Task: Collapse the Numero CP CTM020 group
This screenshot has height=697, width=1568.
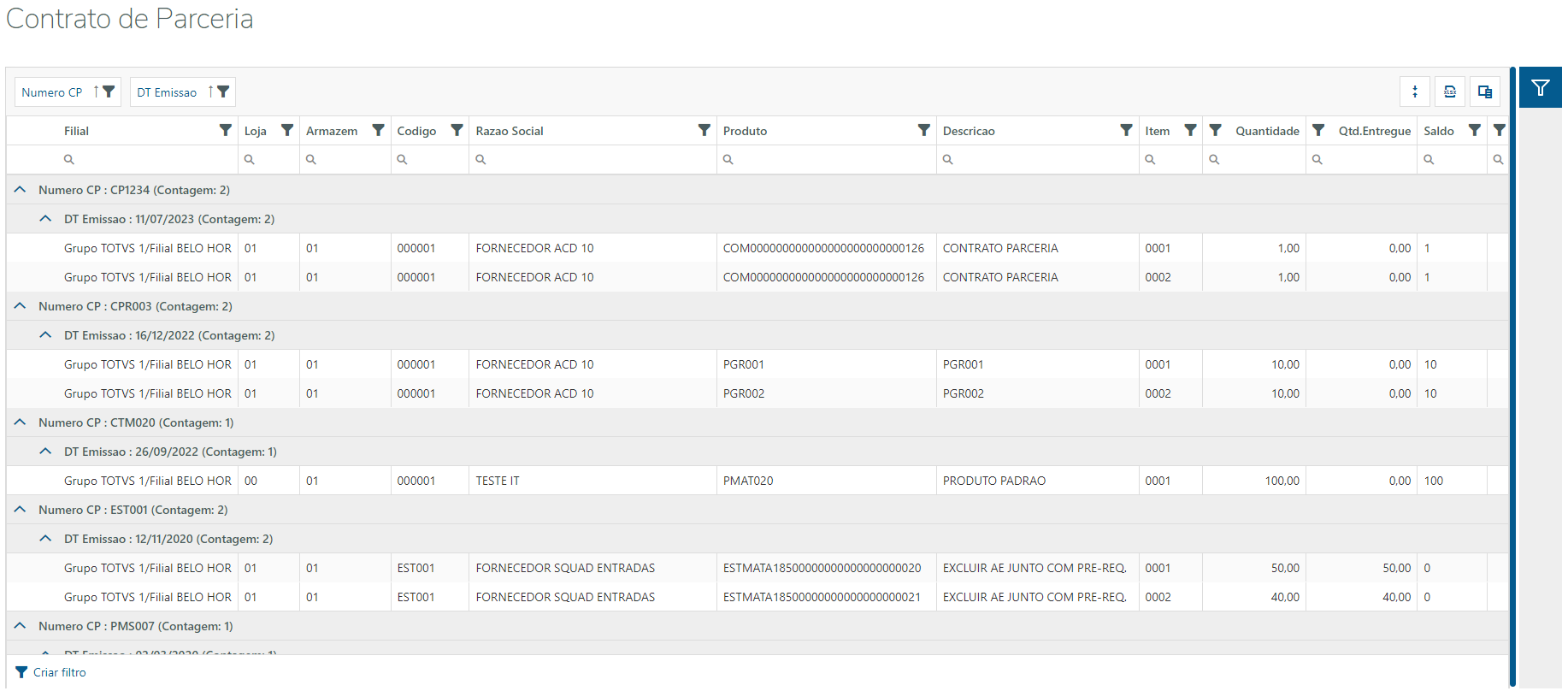Action: tap(21, 422)
